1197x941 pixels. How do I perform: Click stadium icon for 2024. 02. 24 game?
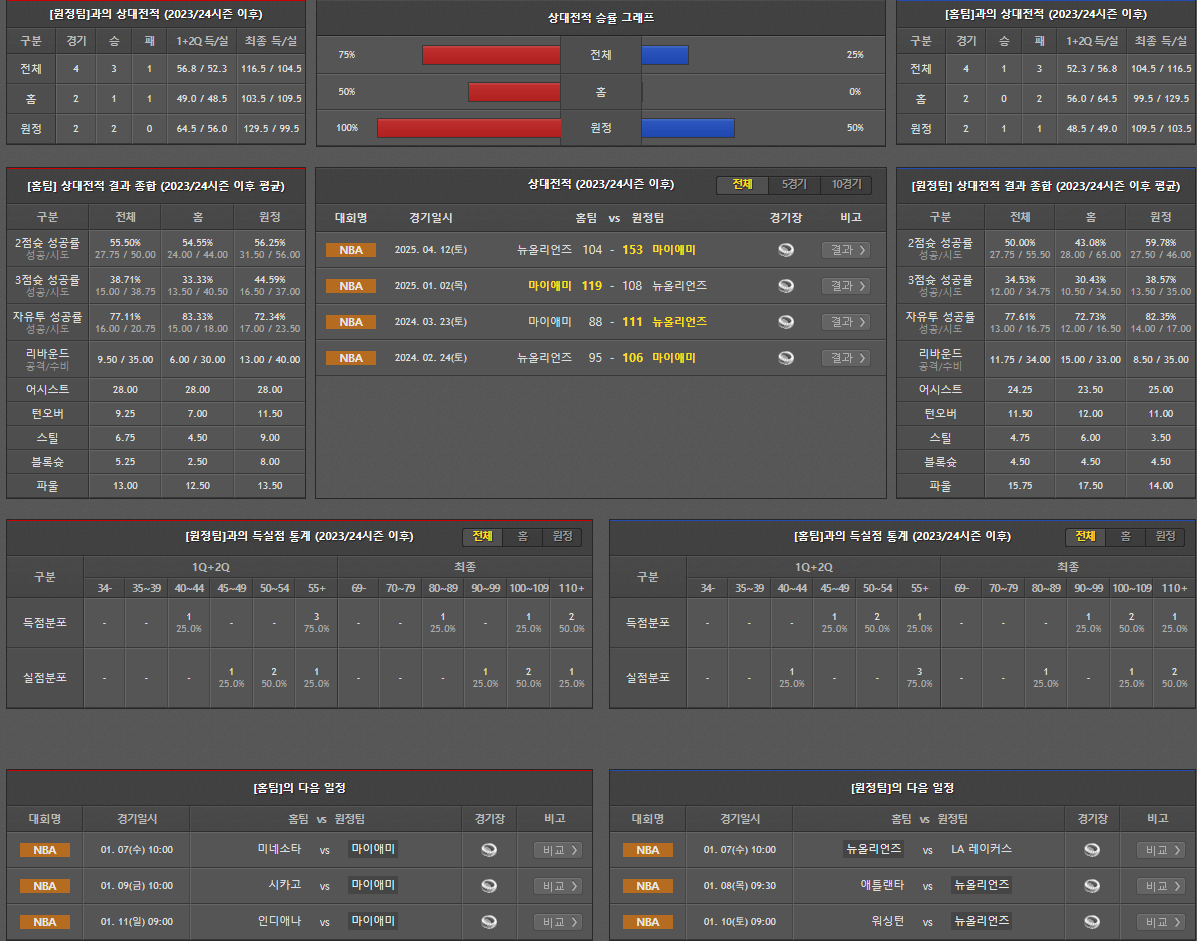tap(786, 358)
